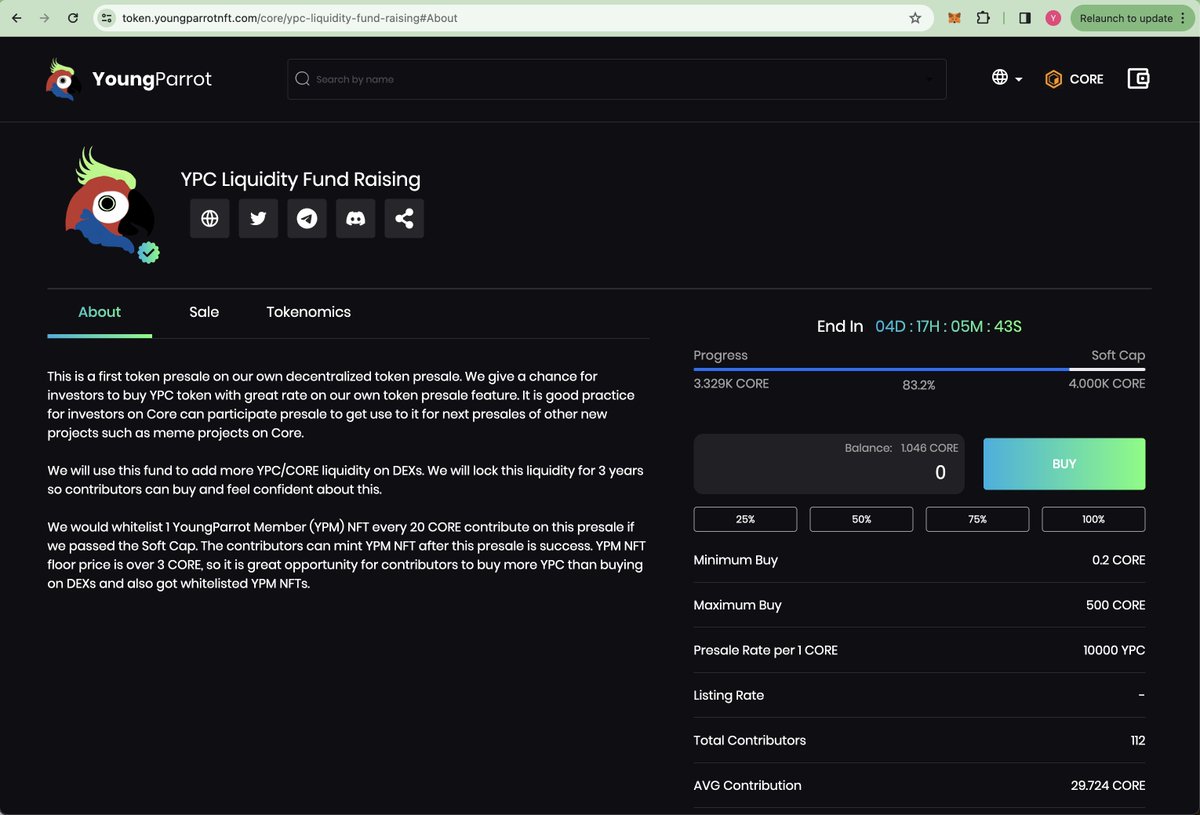
Task: Open the project website globe icon
Action: click(x=210, y=218)
